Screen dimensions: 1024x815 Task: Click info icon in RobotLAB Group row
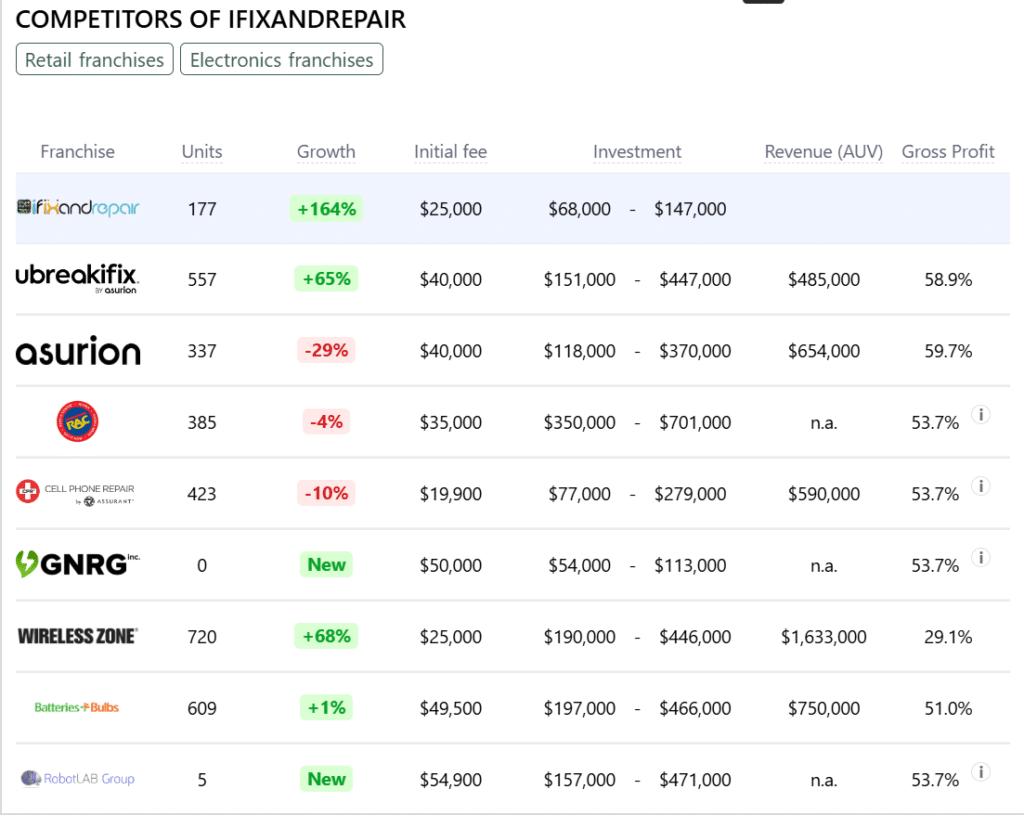pos(980,771)
